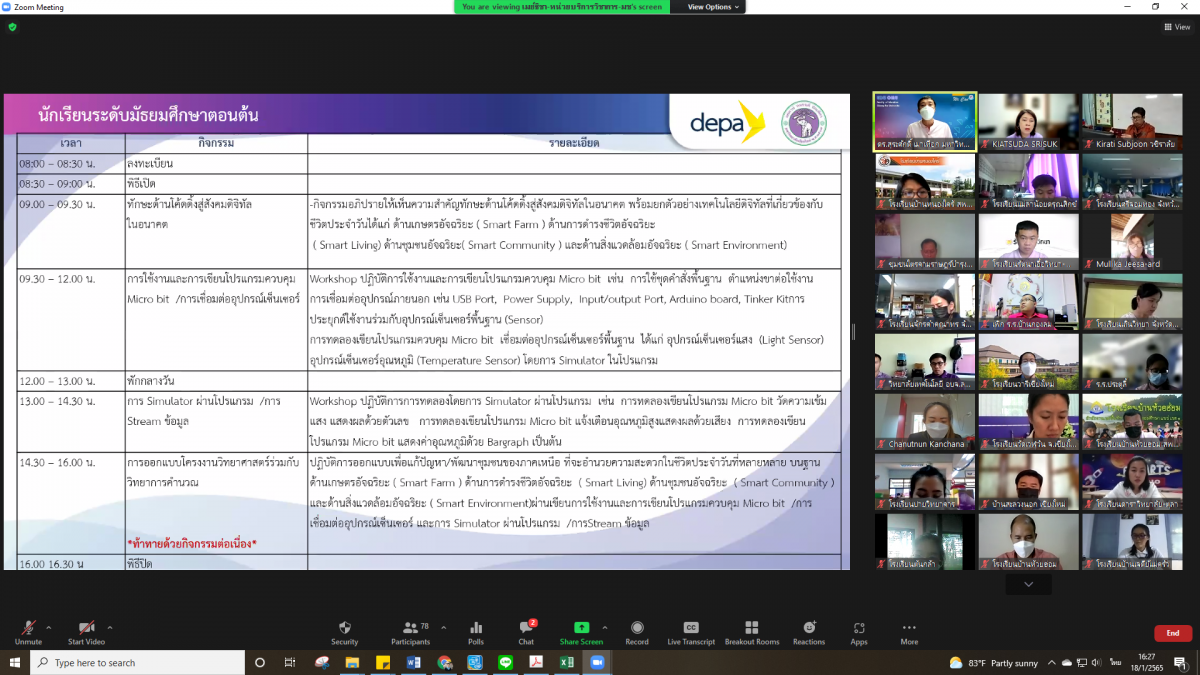
Task: Open Microsoft Word from taskbar
Action: click(414, 662)
